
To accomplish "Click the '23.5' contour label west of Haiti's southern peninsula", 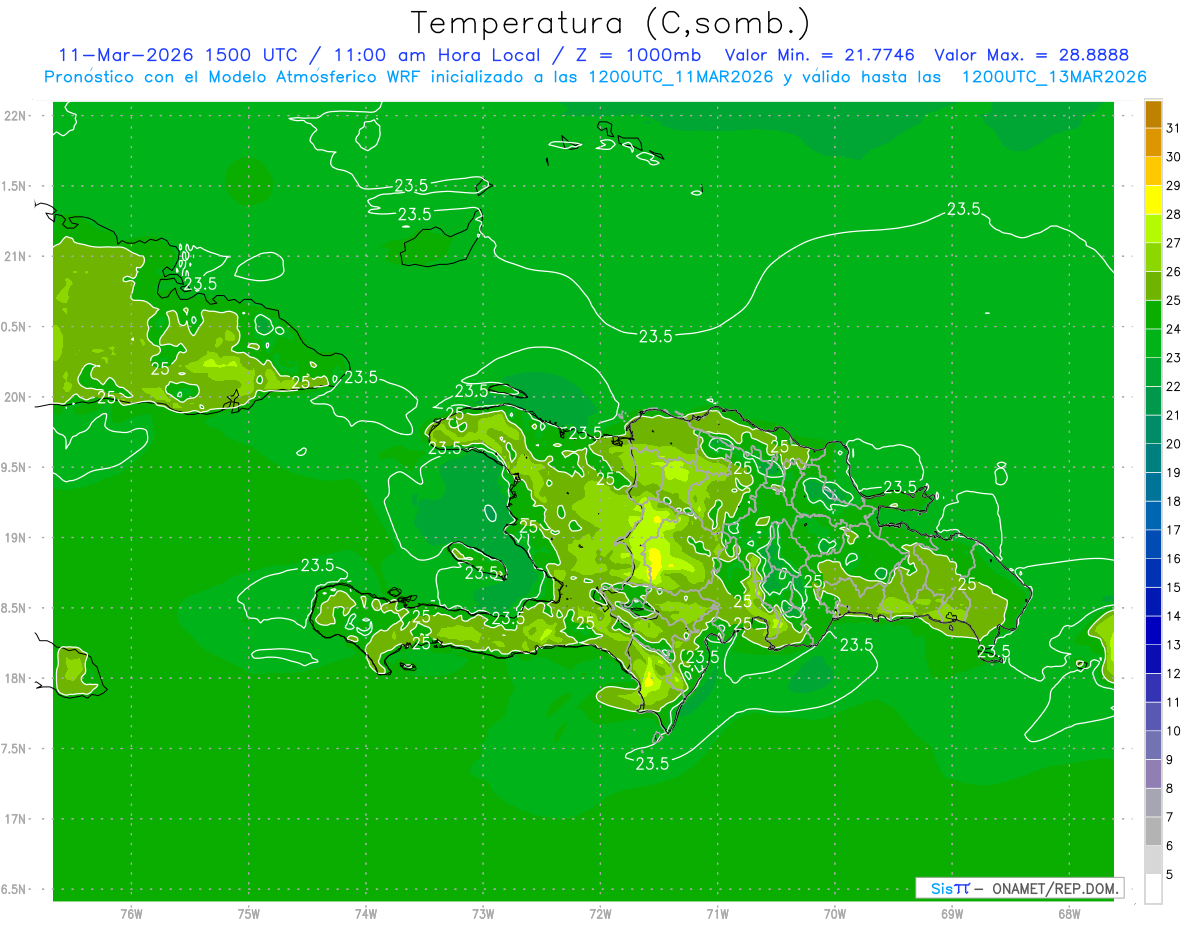I will point(317,565).
